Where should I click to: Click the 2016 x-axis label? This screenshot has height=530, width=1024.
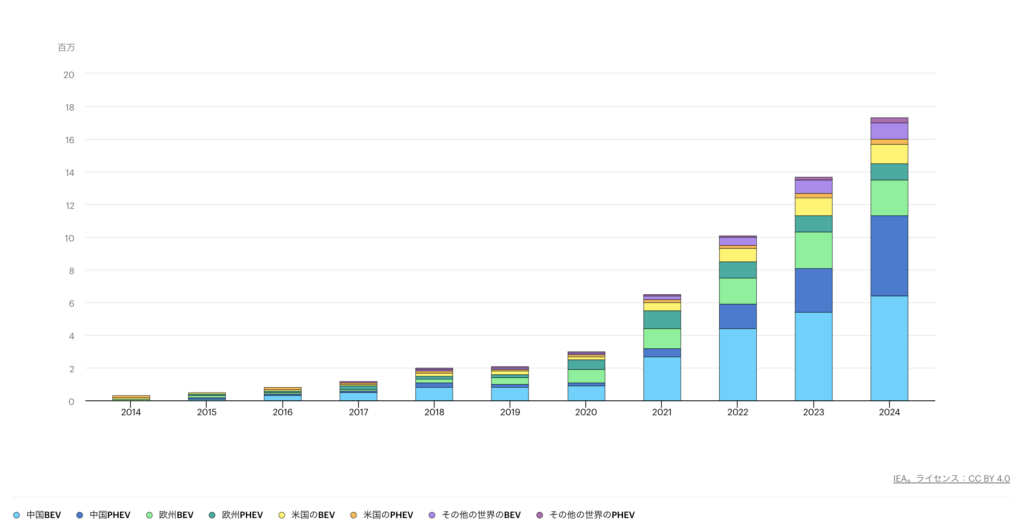tap(283, 413)
